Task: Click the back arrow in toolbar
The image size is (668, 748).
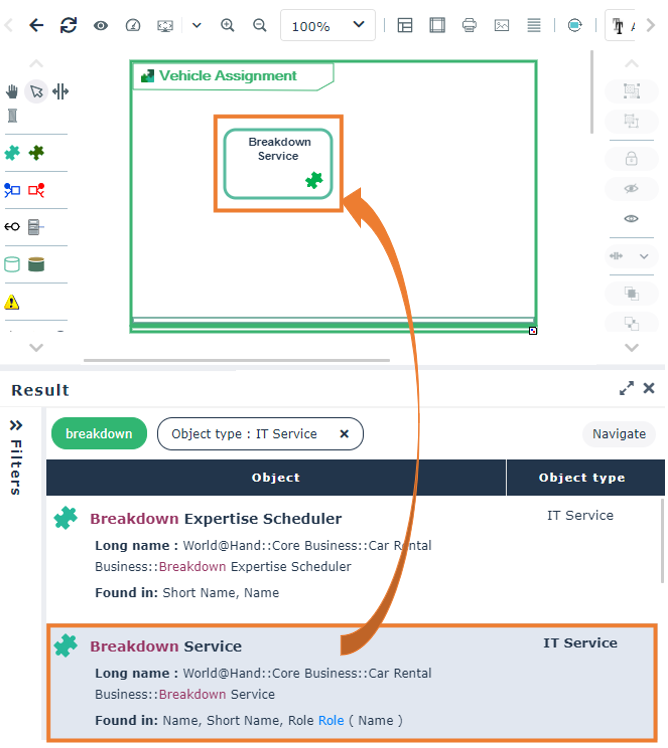Action: [x=36, y=25]
